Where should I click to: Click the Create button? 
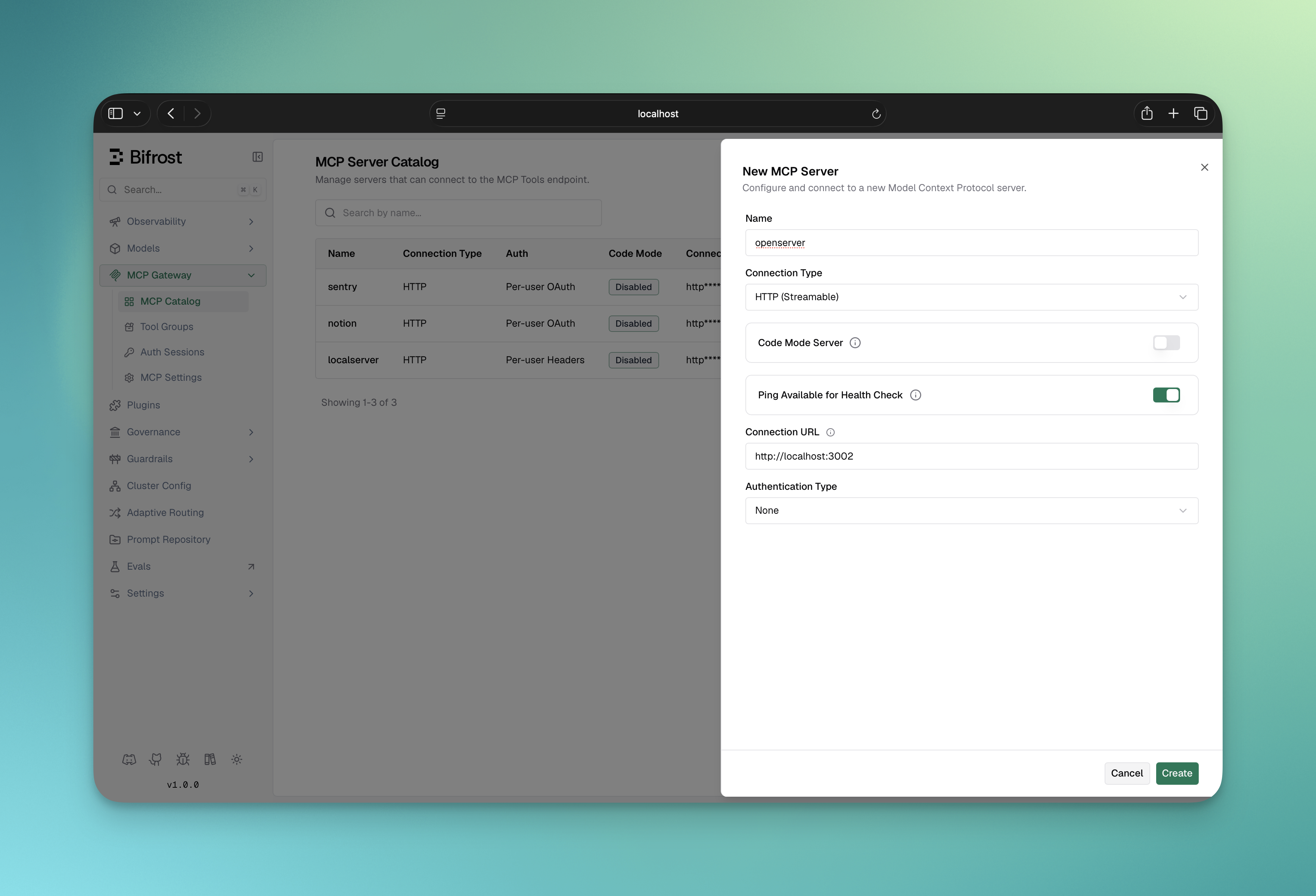point(1177,773)
